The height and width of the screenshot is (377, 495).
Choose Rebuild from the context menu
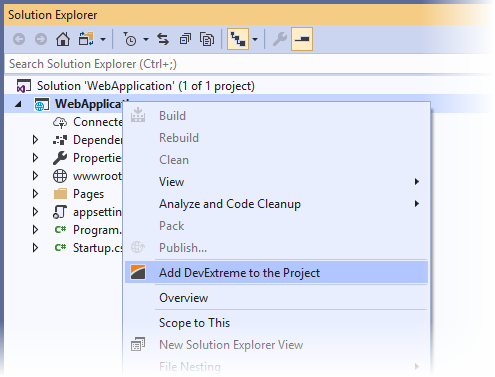[x=276, y=138]
